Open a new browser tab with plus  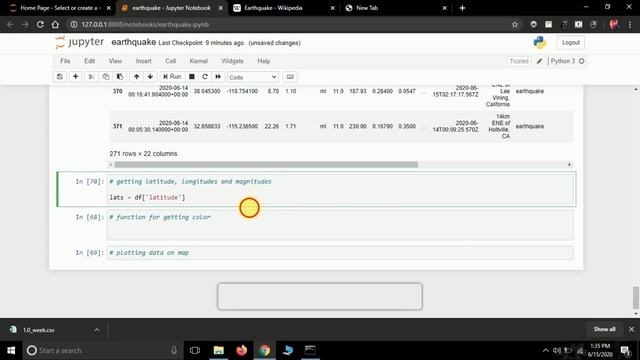tap(462, 8)
